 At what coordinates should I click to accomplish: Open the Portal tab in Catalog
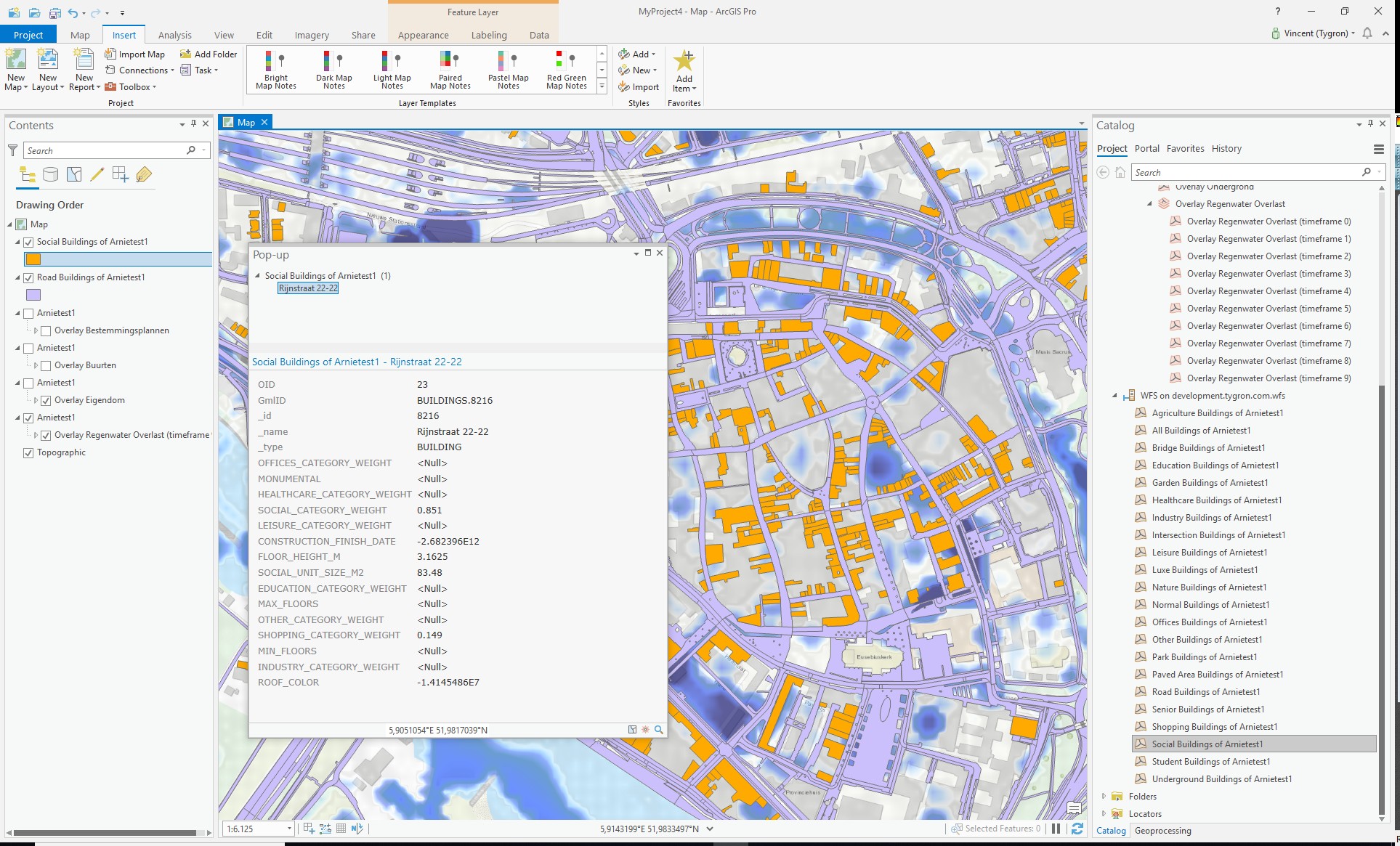coord(1146,148)
